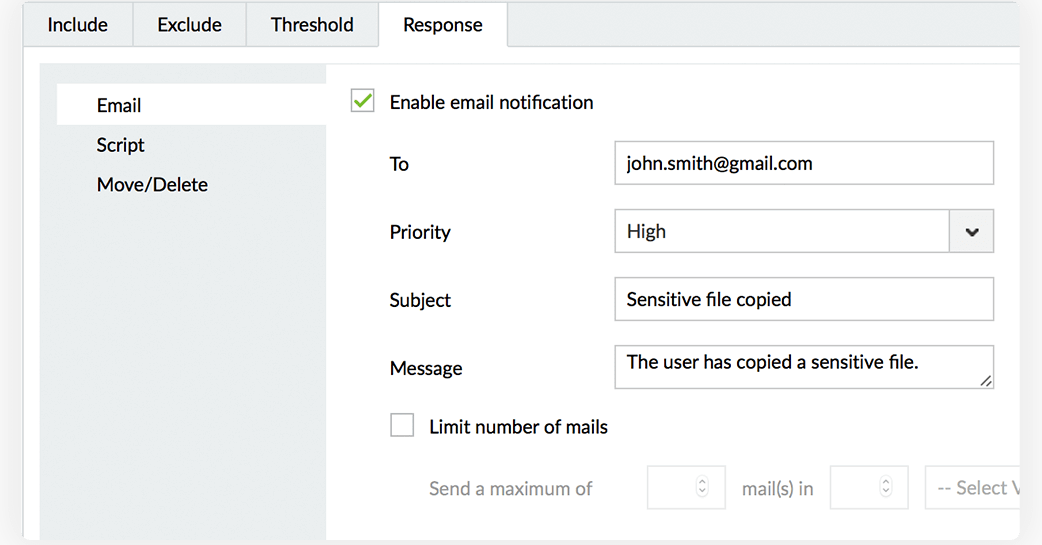
Task: Open the Priority dropdown showing High
Action: tap(781, 232)
